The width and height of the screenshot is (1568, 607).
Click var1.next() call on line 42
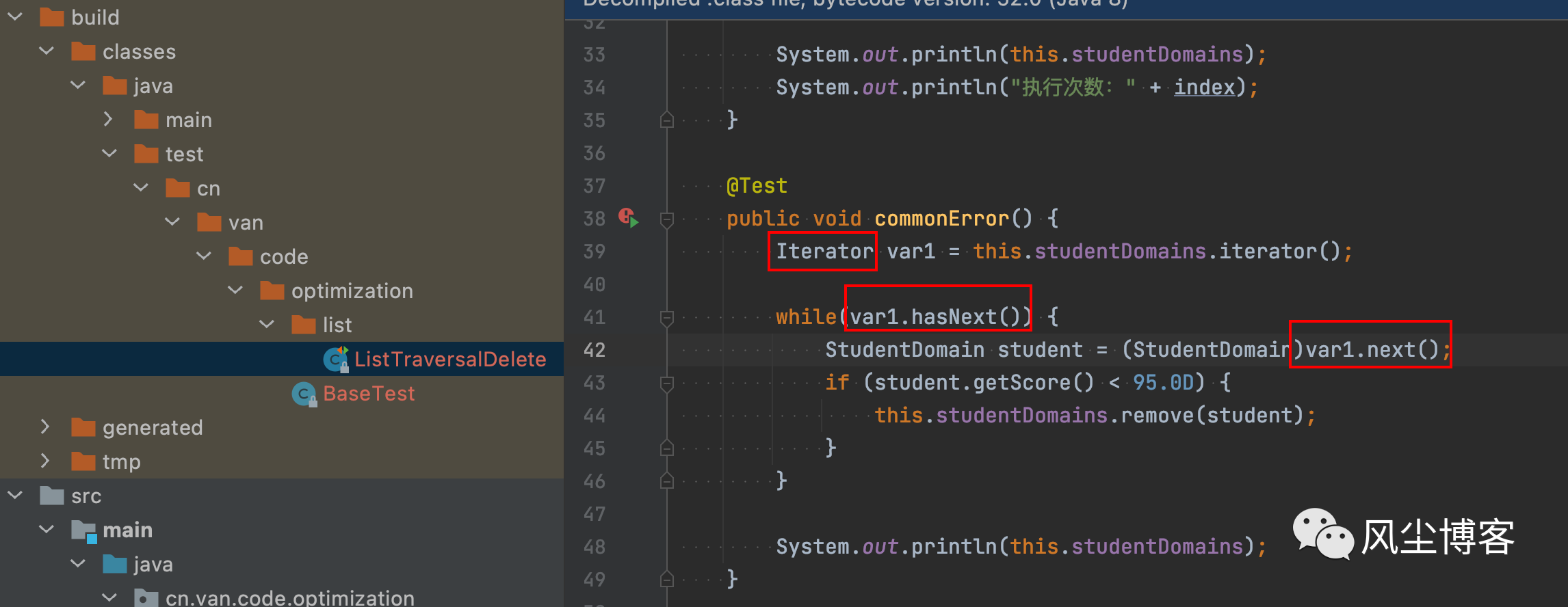pos(1373,350)
